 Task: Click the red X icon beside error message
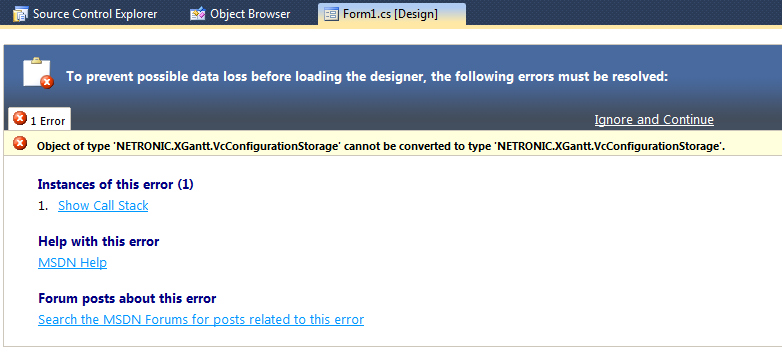[19, 143]
